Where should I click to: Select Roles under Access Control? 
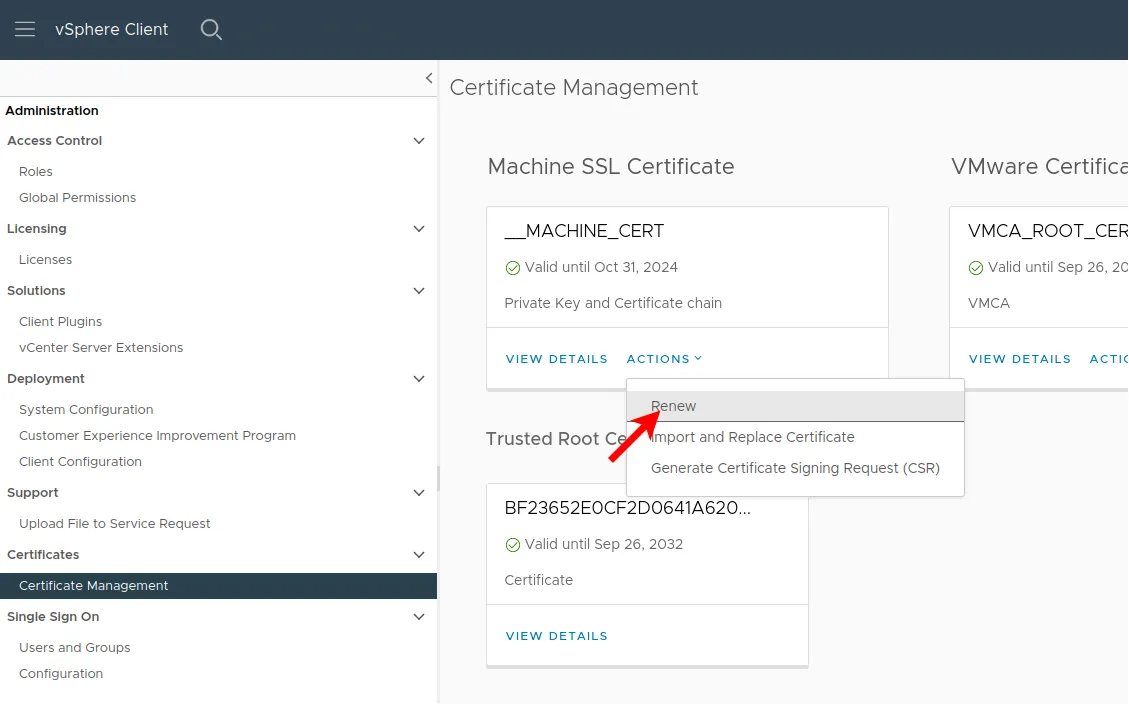pyautogui.click(x=35, y=171)
